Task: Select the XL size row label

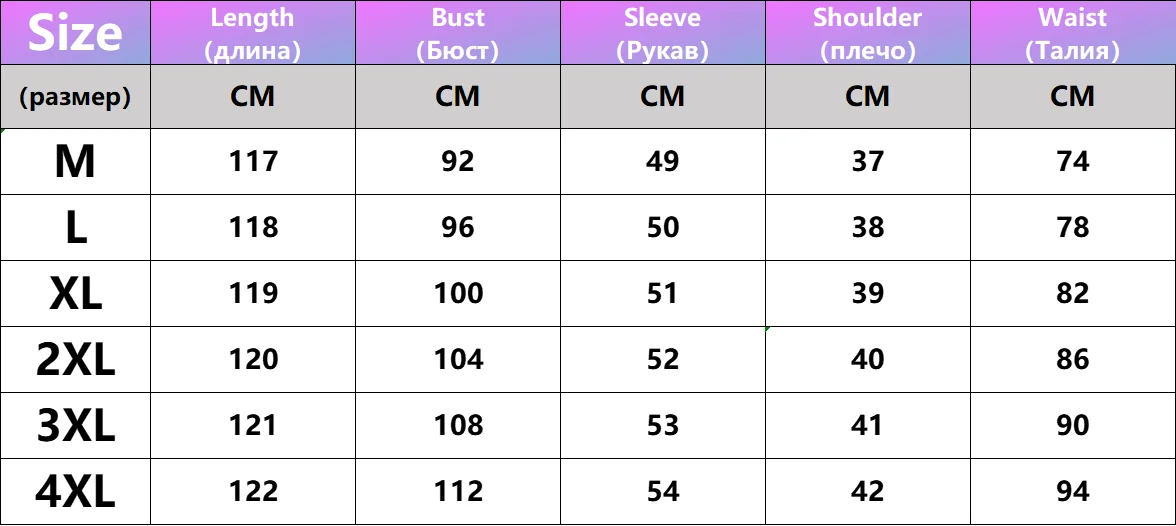Action: 75,293
